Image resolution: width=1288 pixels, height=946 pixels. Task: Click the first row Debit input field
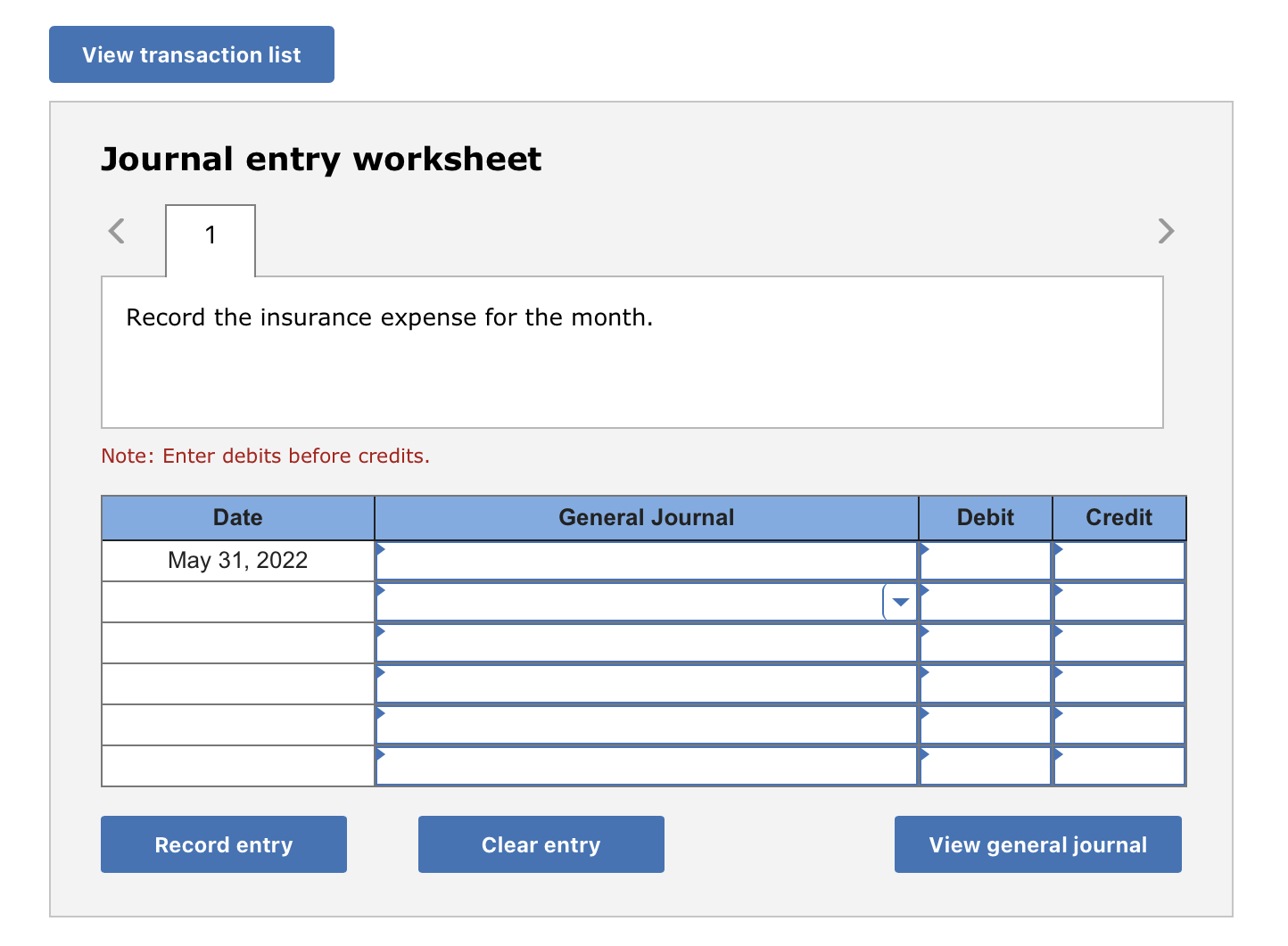[986, 560]
